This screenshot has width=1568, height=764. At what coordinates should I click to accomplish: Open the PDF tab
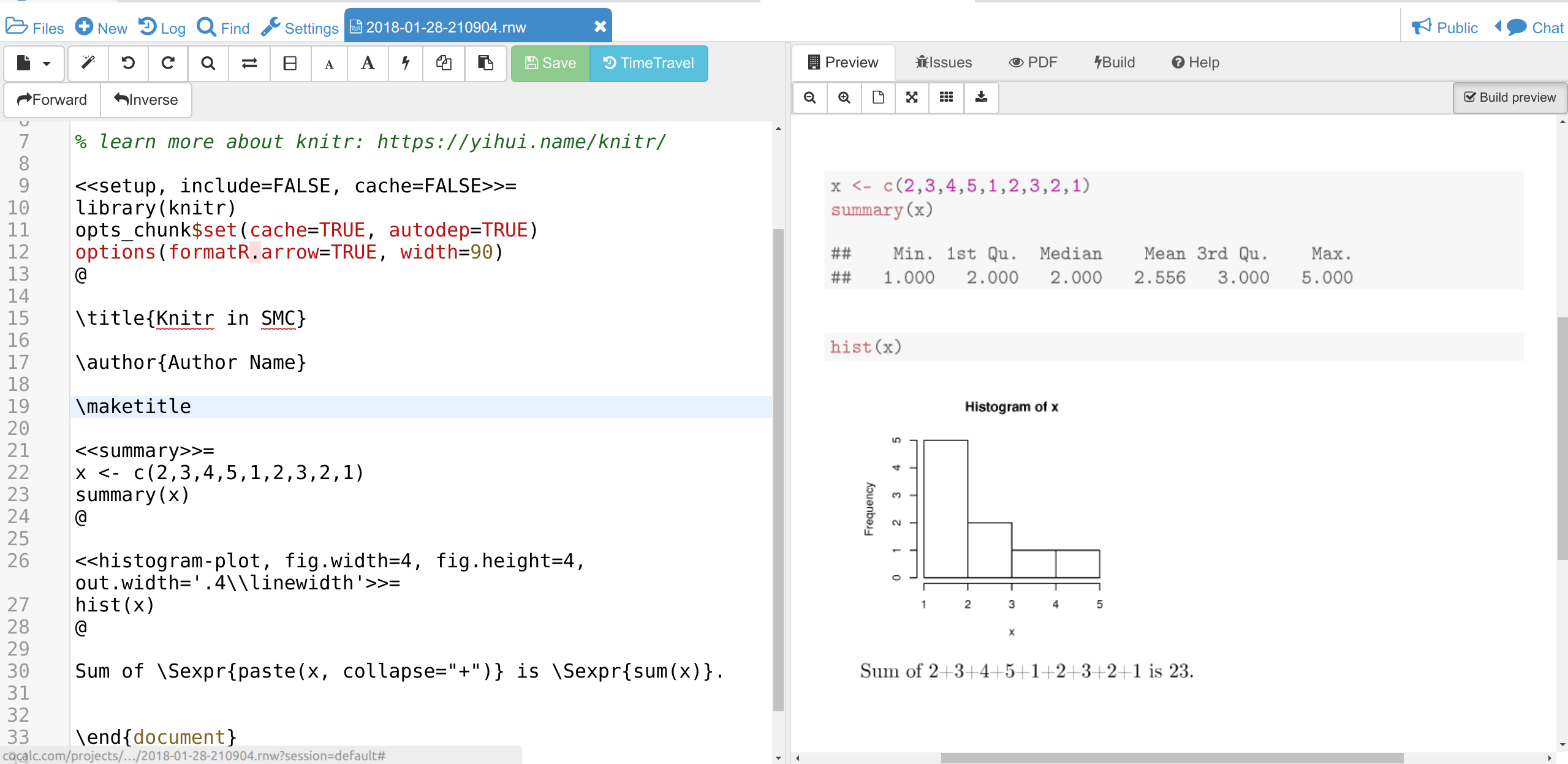1033,62
